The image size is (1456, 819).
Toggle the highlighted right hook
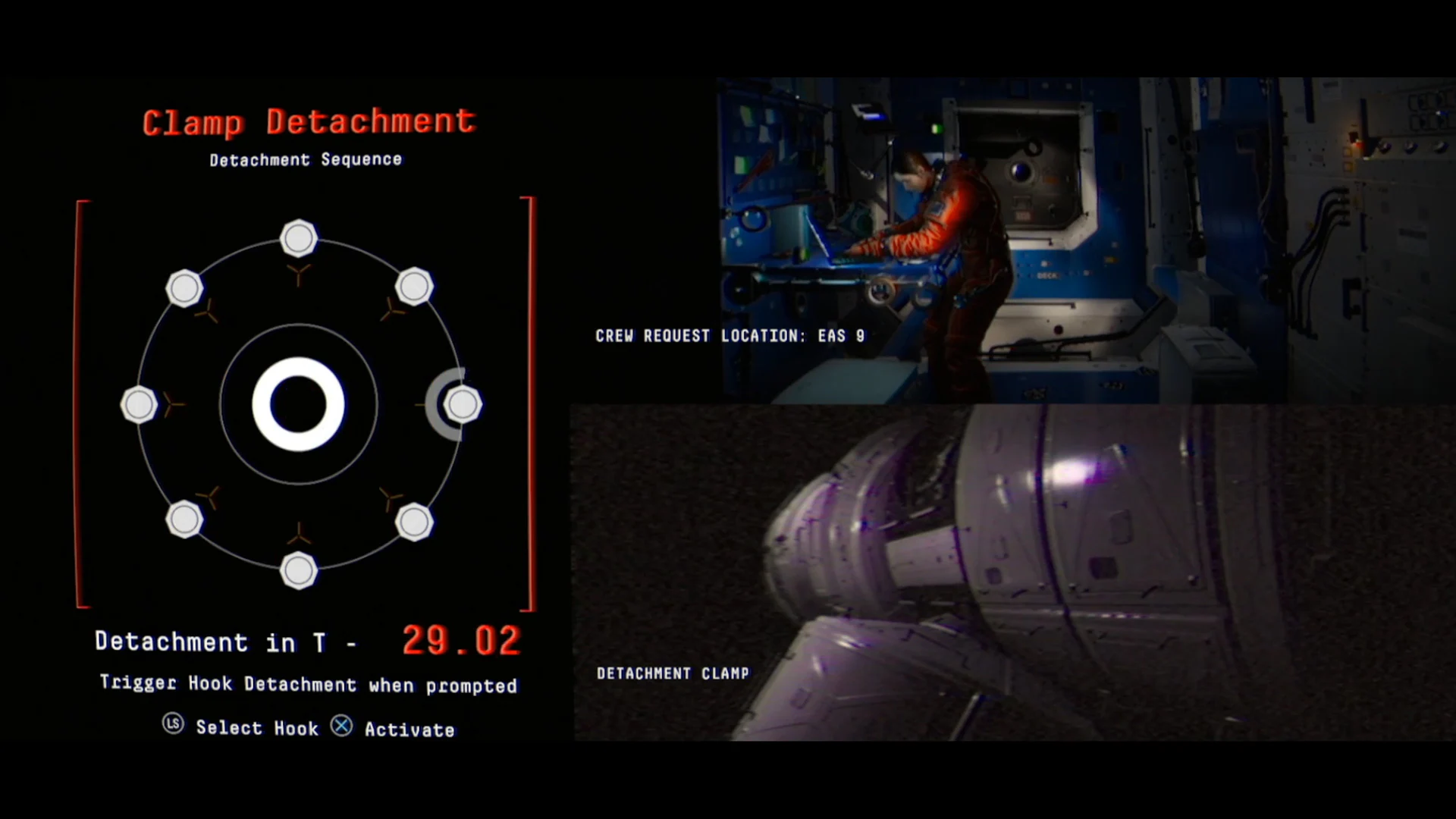461,404
